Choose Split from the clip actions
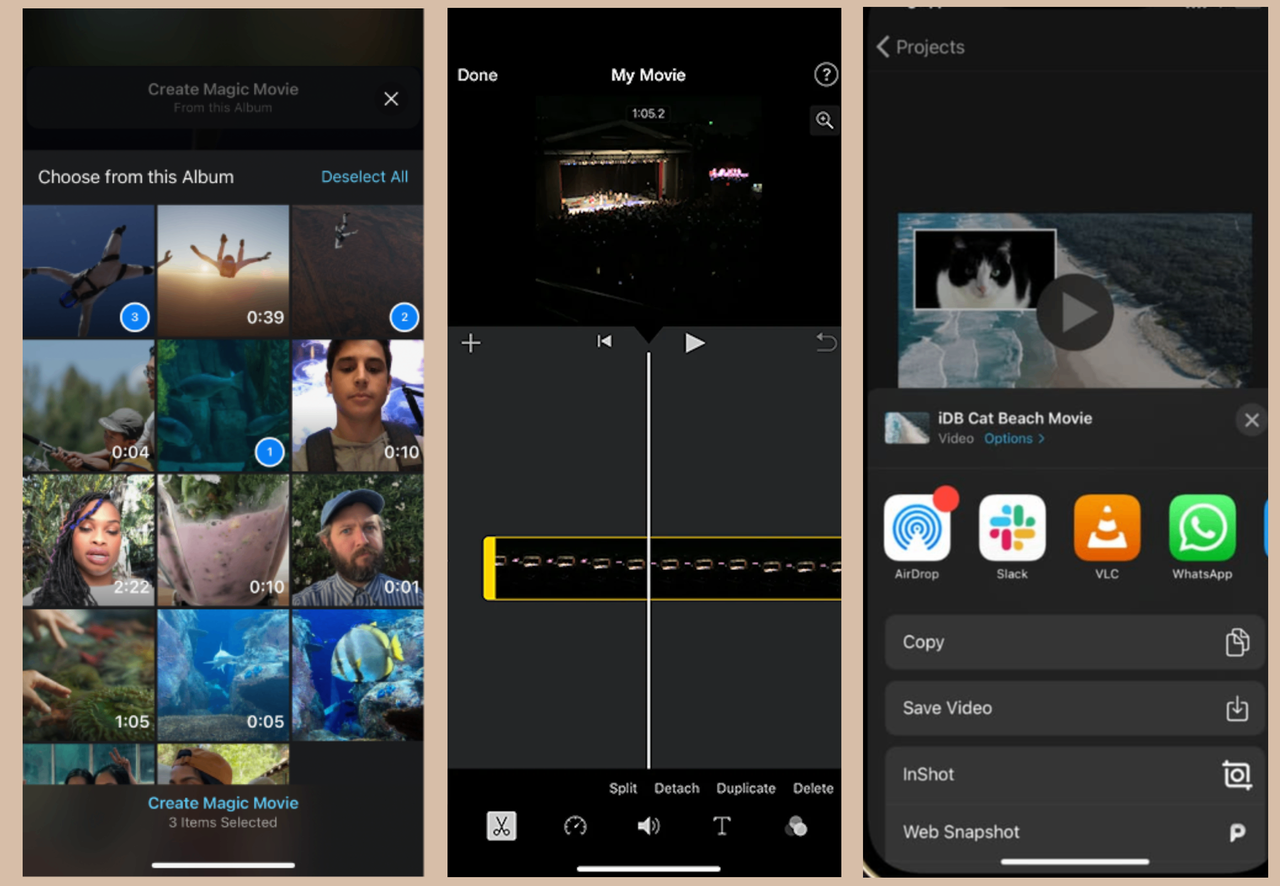 [622, 788]
